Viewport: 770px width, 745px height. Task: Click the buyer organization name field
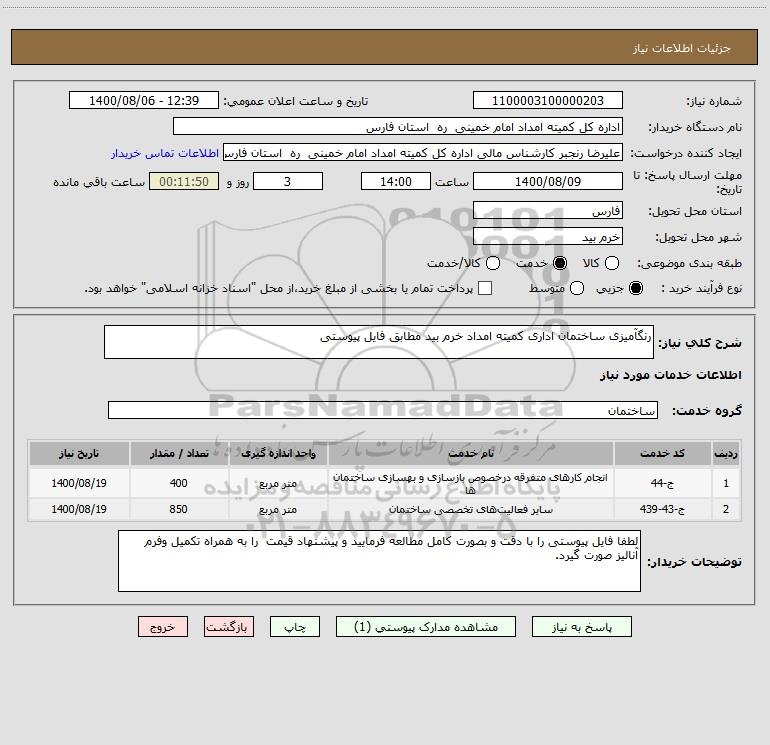click(398, 127)
